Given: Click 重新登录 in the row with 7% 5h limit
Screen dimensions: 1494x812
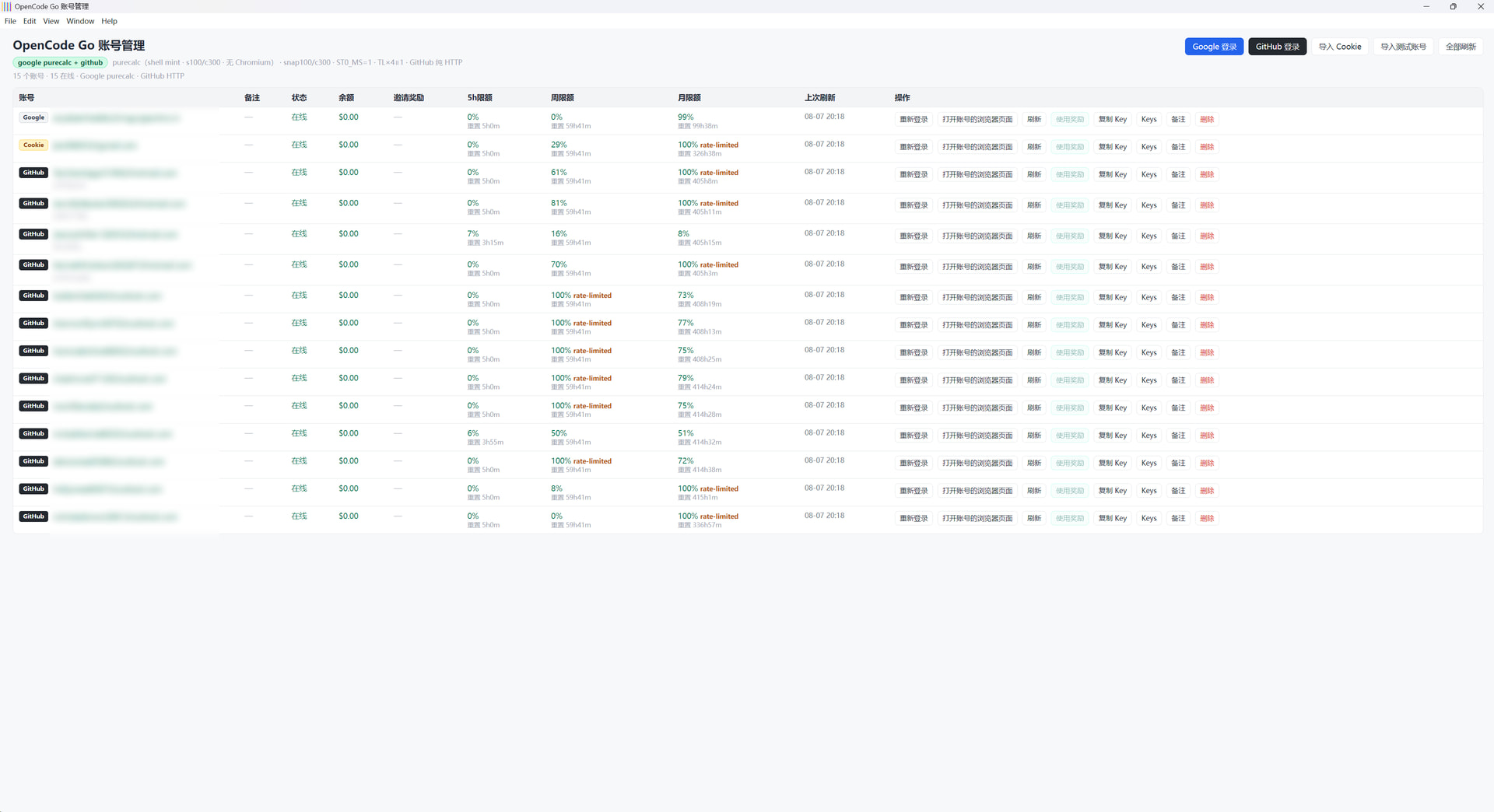Looking at the screenshot, I should pos(914,236).
